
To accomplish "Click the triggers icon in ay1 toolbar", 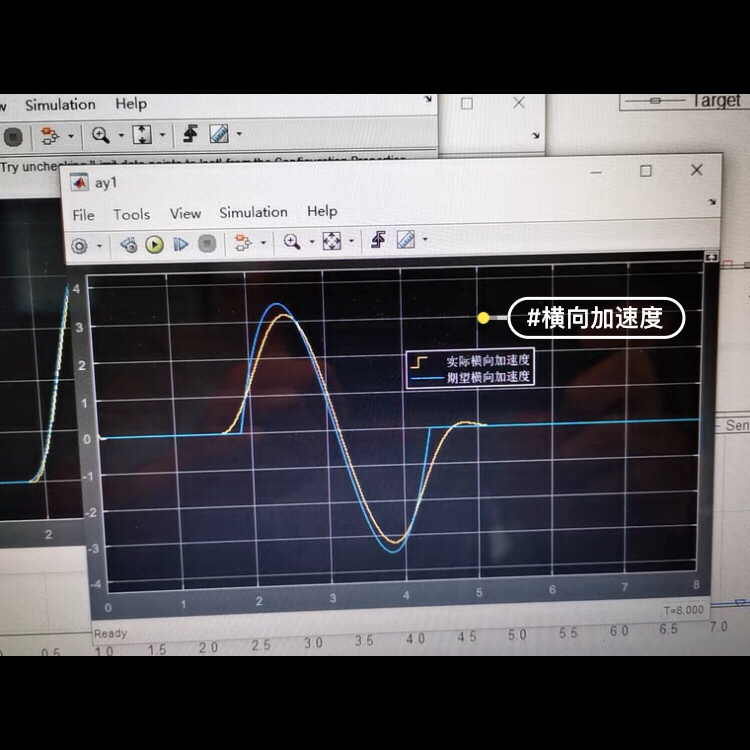I will tap(378, 240).
